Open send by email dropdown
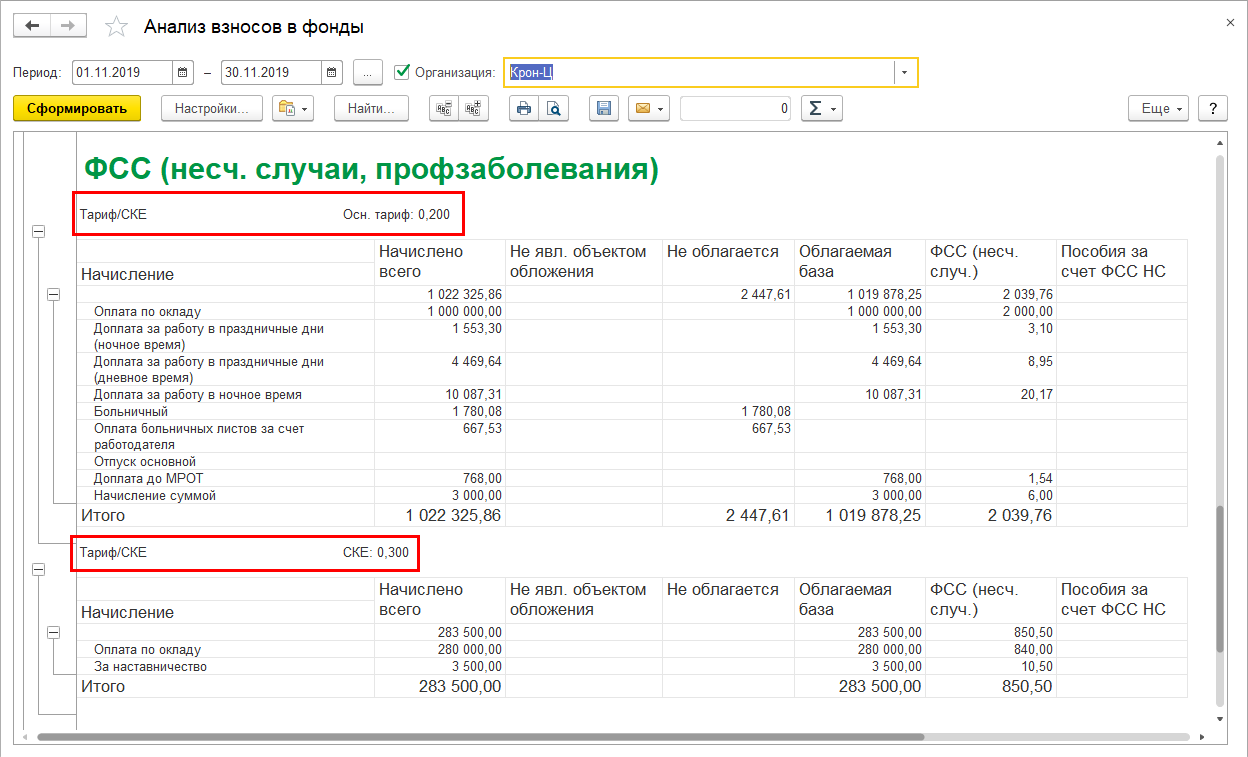Screen dimensions: 1248x757 [x=648, y=109]
